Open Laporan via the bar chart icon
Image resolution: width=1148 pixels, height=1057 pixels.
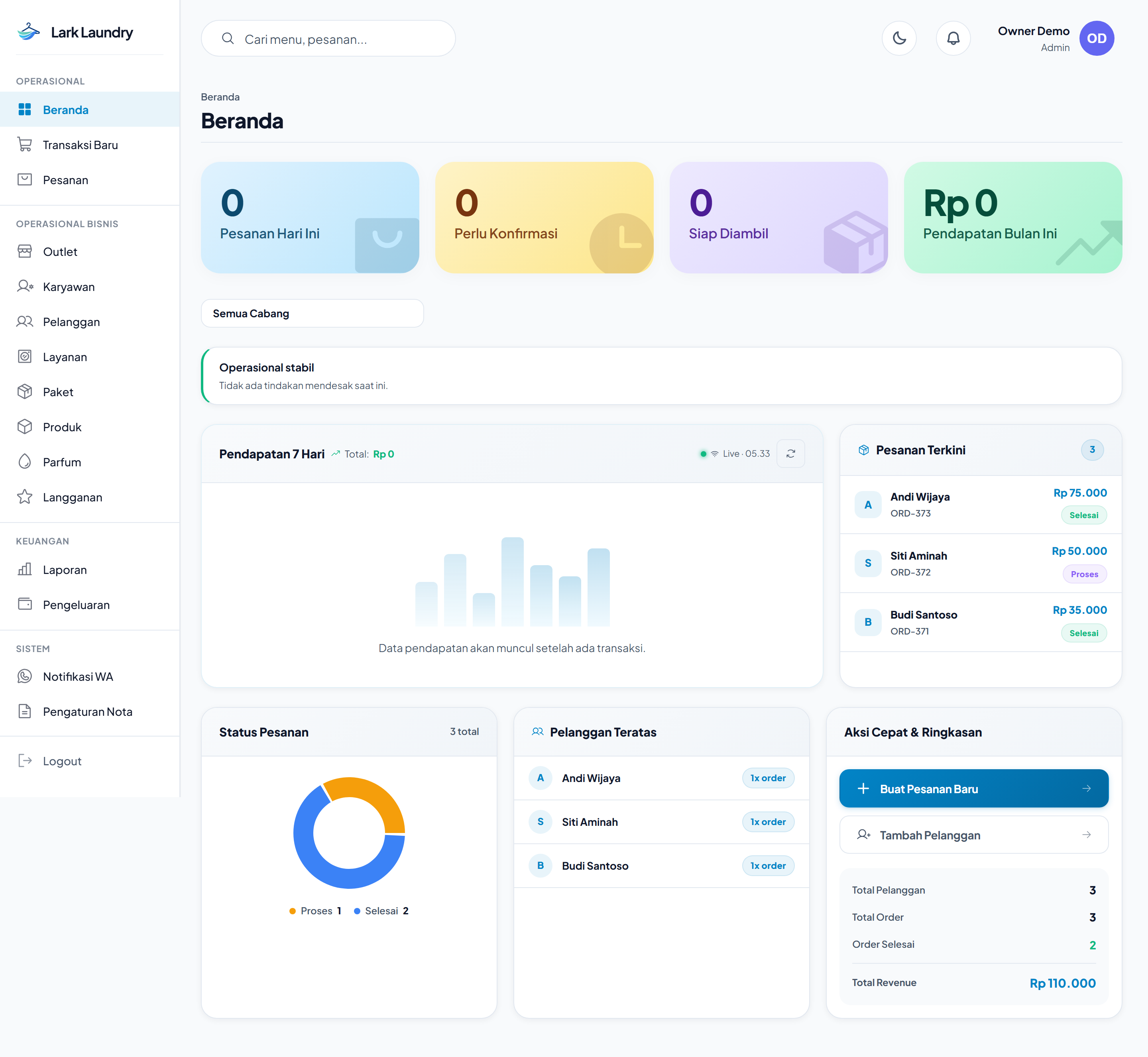25,569
